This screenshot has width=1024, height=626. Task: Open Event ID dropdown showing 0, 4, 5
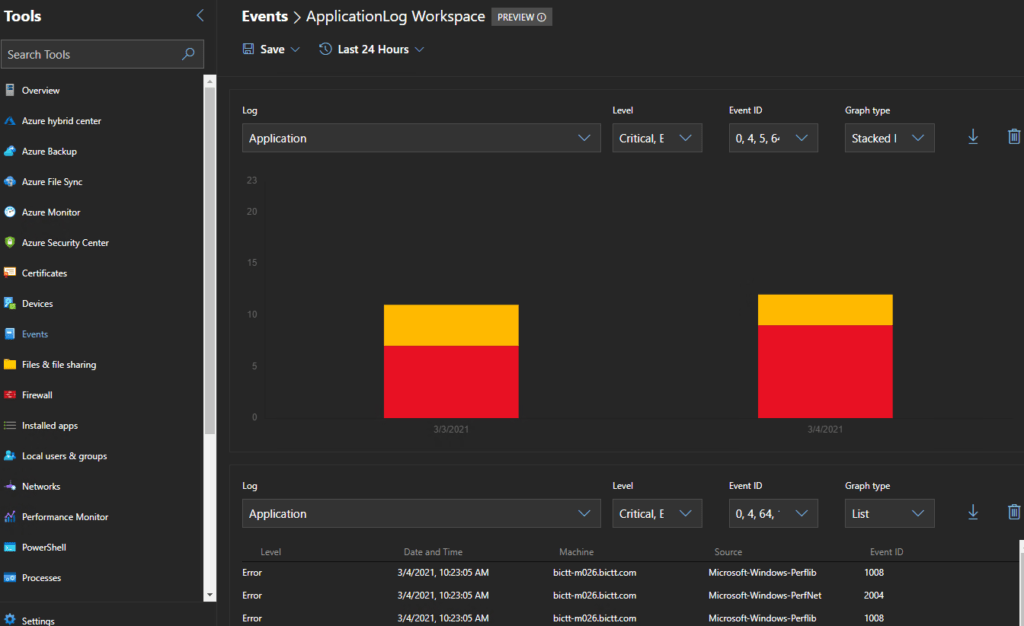click(773, 138)
